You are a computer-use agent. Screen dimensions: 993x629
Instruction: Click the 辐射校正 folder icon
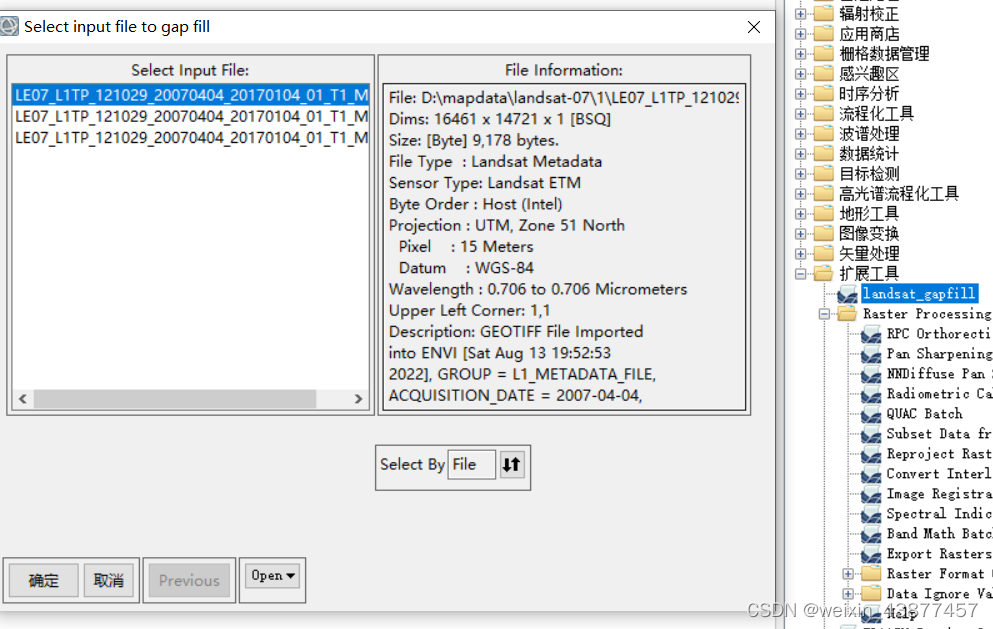tap(823, 13)
